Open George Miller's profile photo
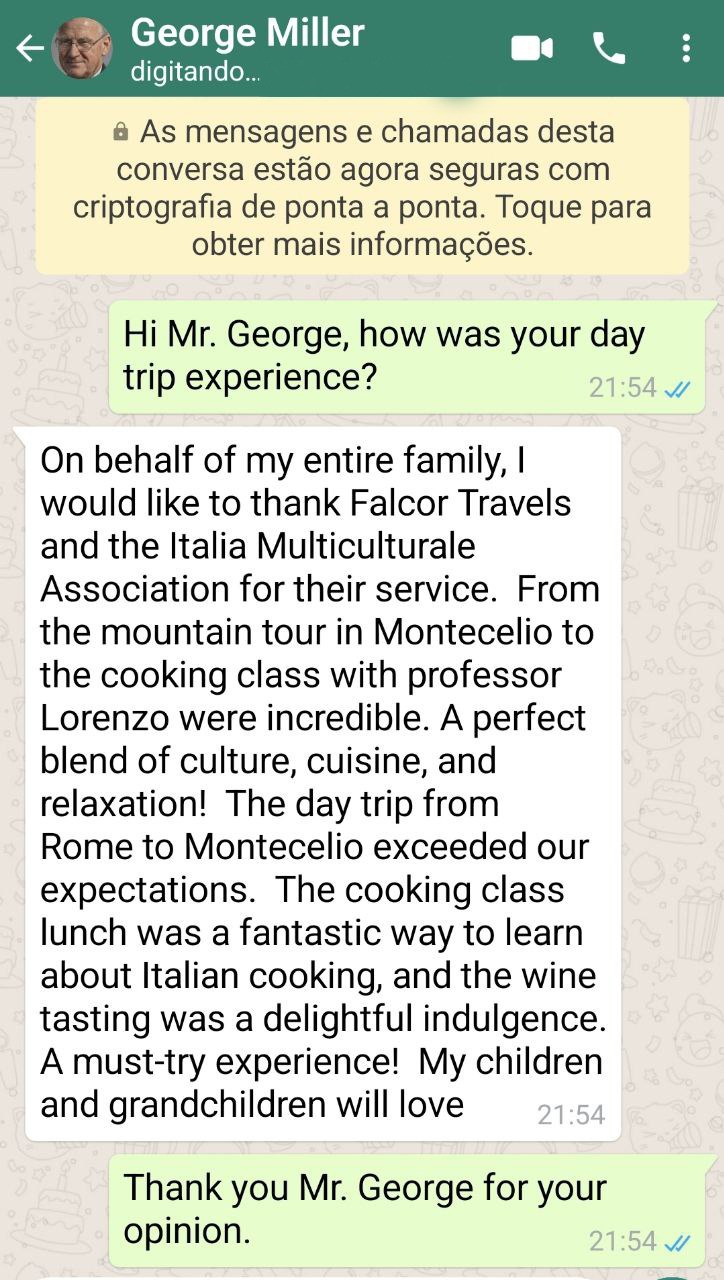Image resolution: width=724 pixels, height=1280 pixels. [81, 48]
